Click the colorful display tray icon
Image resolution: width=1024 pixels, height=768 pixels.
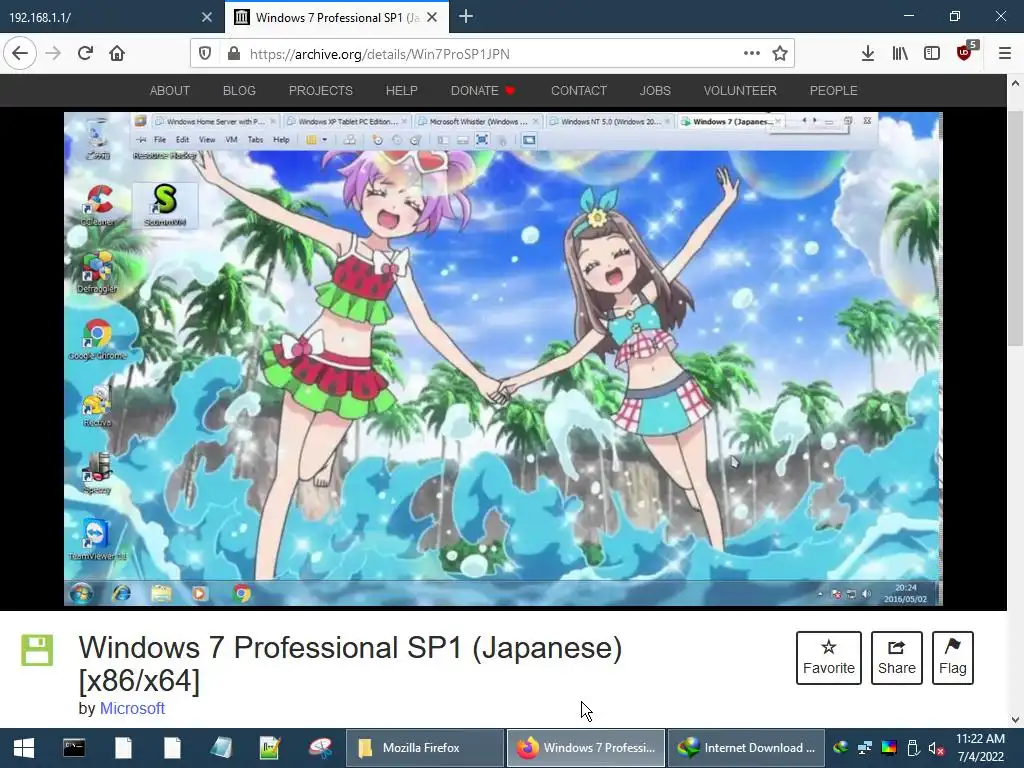[x=889, y=748]
